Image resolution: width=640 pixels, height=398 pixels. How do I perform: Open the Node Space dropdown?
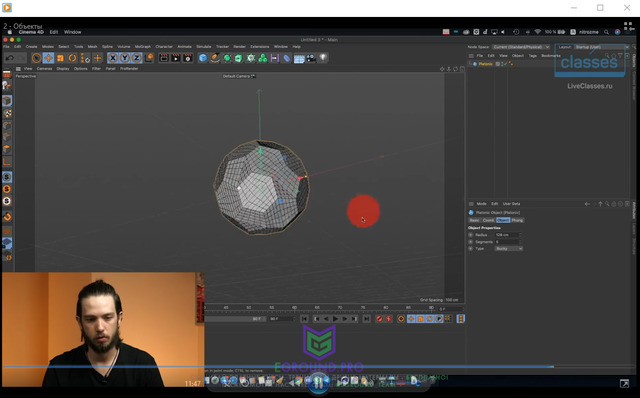[x=521, y=47]
